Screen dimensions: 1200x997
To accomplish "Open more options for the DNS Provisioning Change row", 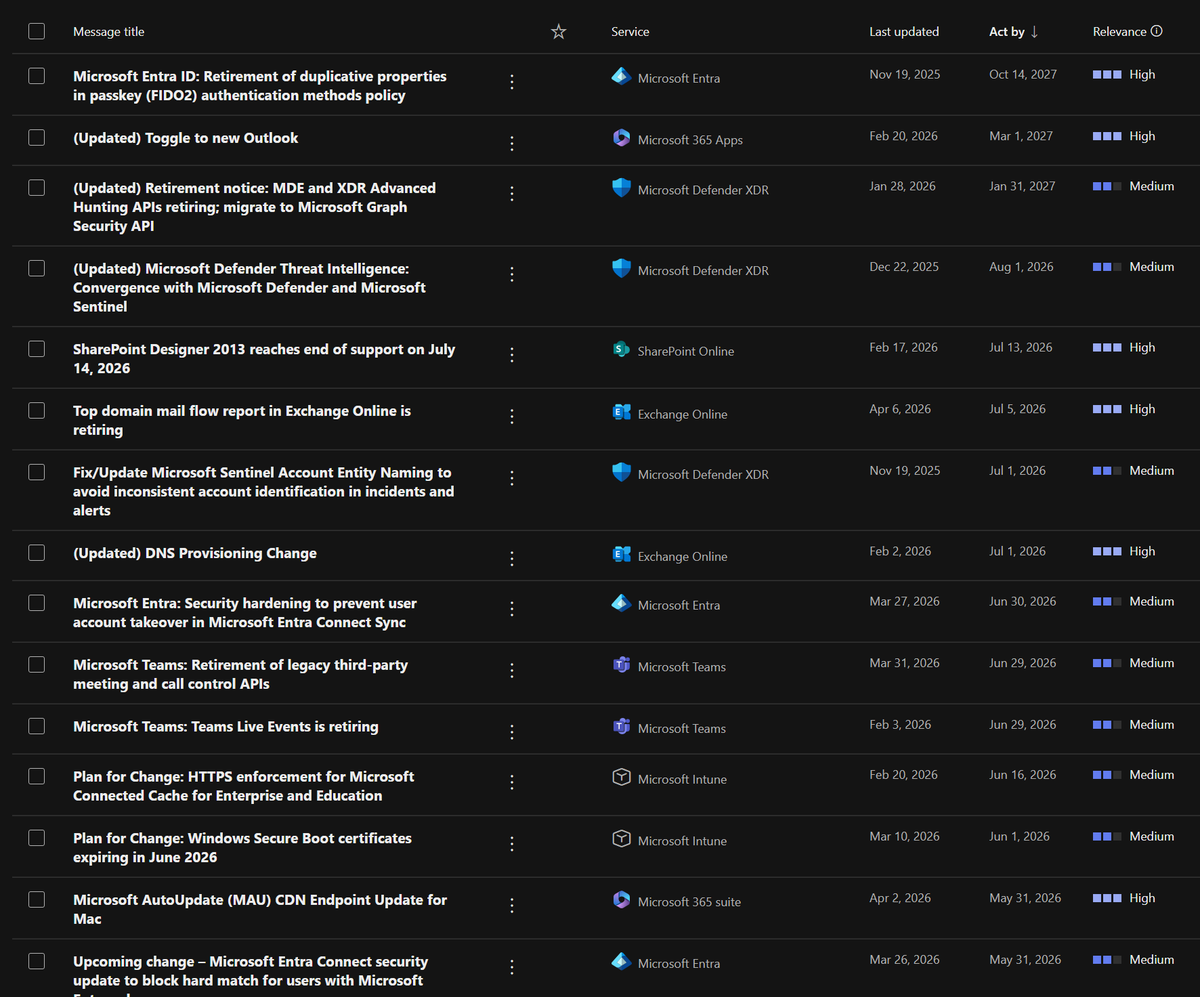I will click(x=512, y=559).
